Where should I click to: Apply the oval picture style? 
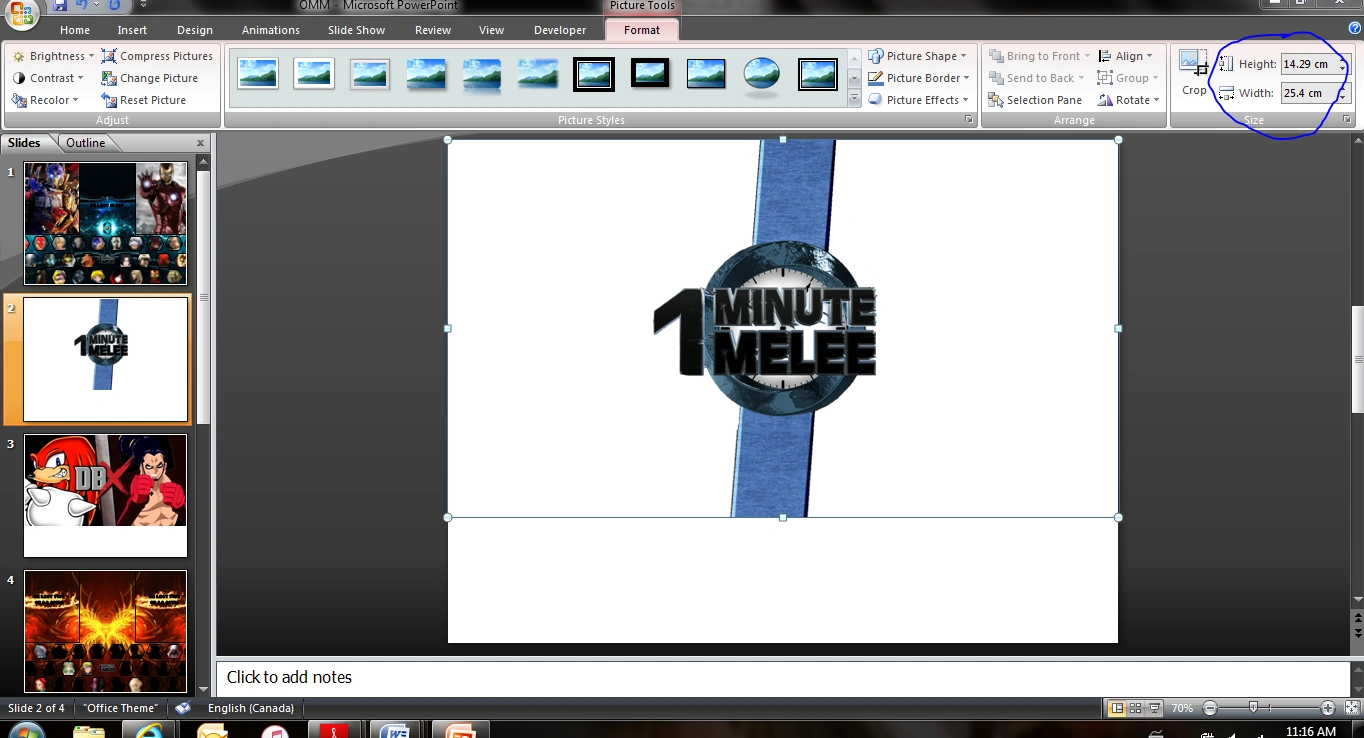[762, 74]
